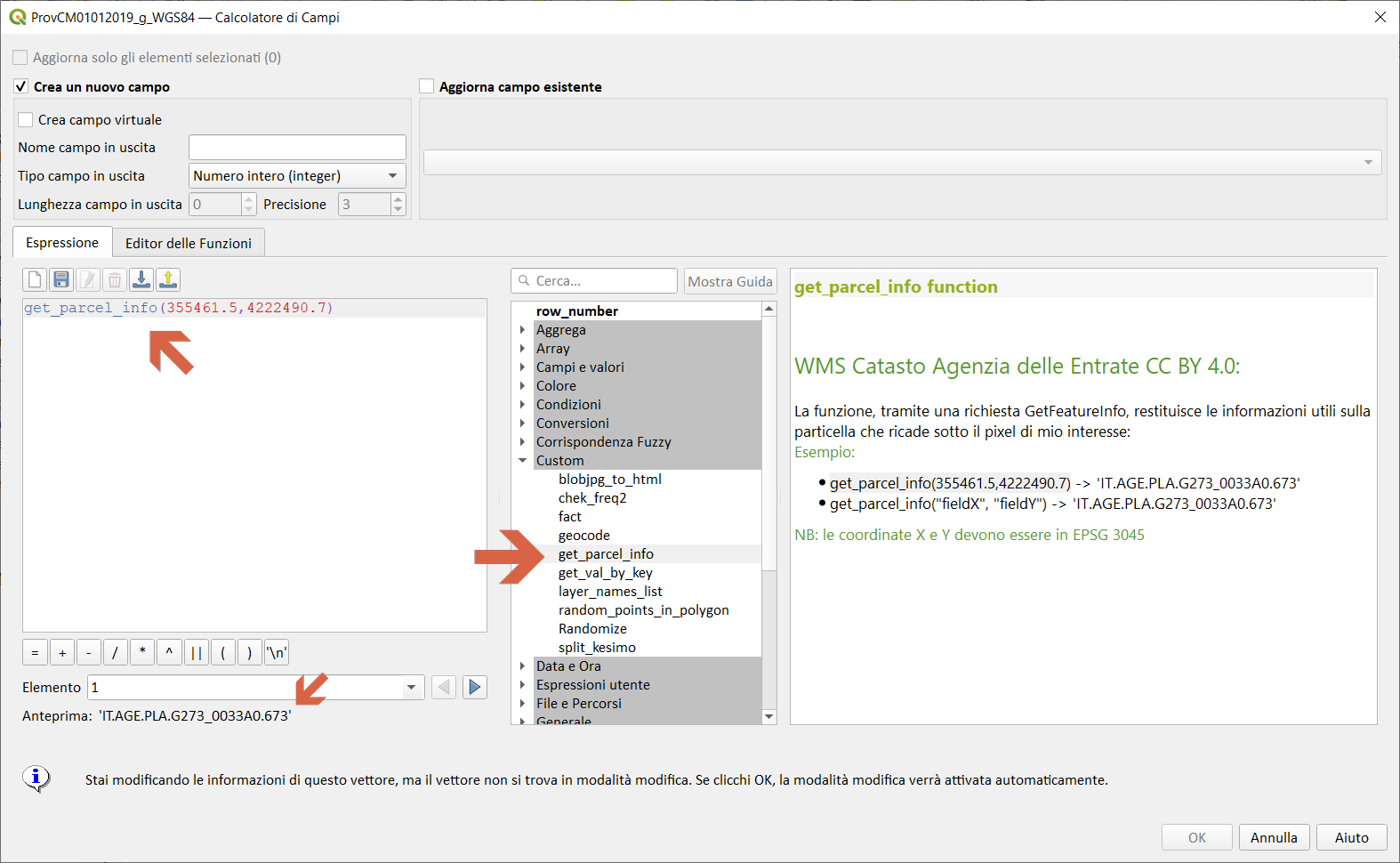1400x863 pixels.
Task: Open the Tipo campo in uscita dropdown
Action: 297,176
